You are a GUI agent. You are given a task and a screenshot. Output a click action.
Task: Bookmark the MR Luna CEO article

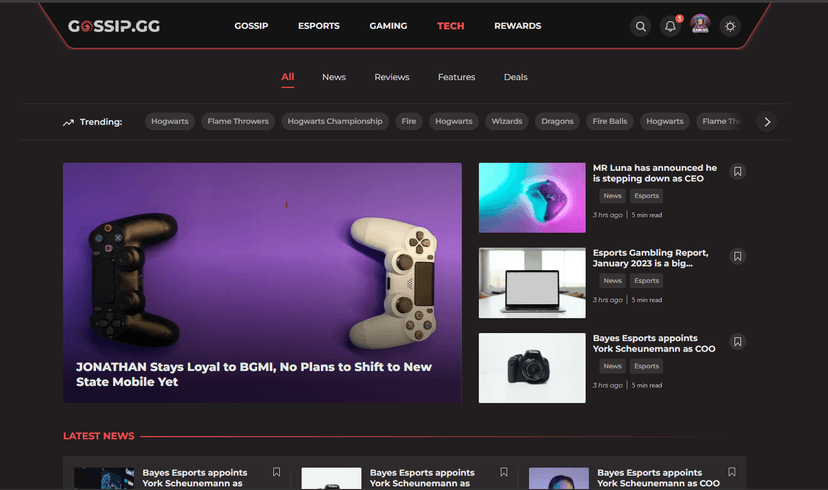(738, 171)
